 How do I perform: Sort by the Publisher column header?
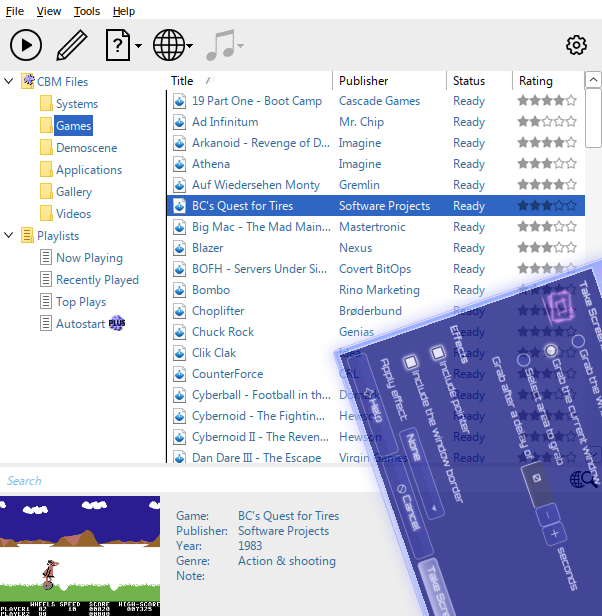pos(389,81)
